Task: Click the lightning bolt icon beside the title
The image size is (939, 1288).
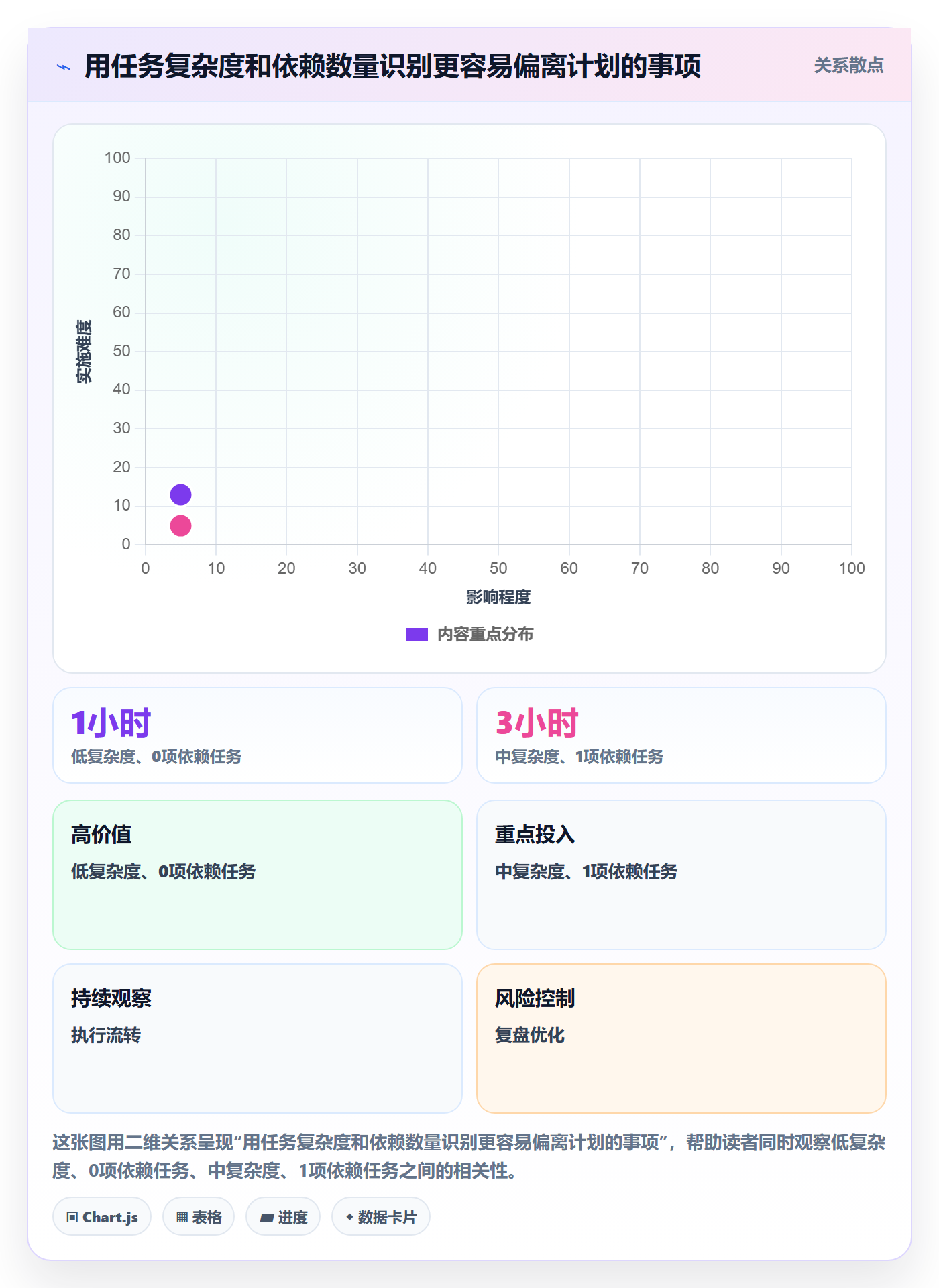Action: [64, 67]
